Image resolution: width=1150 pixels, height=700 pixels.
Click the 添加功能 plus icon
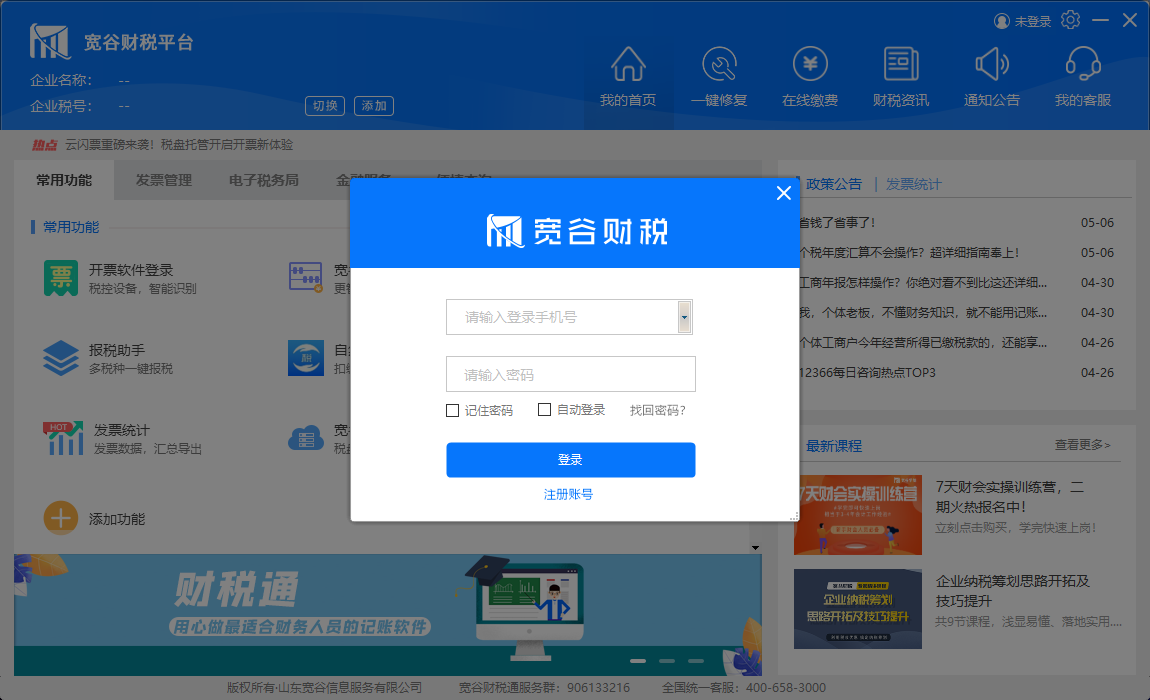[61, 518]
